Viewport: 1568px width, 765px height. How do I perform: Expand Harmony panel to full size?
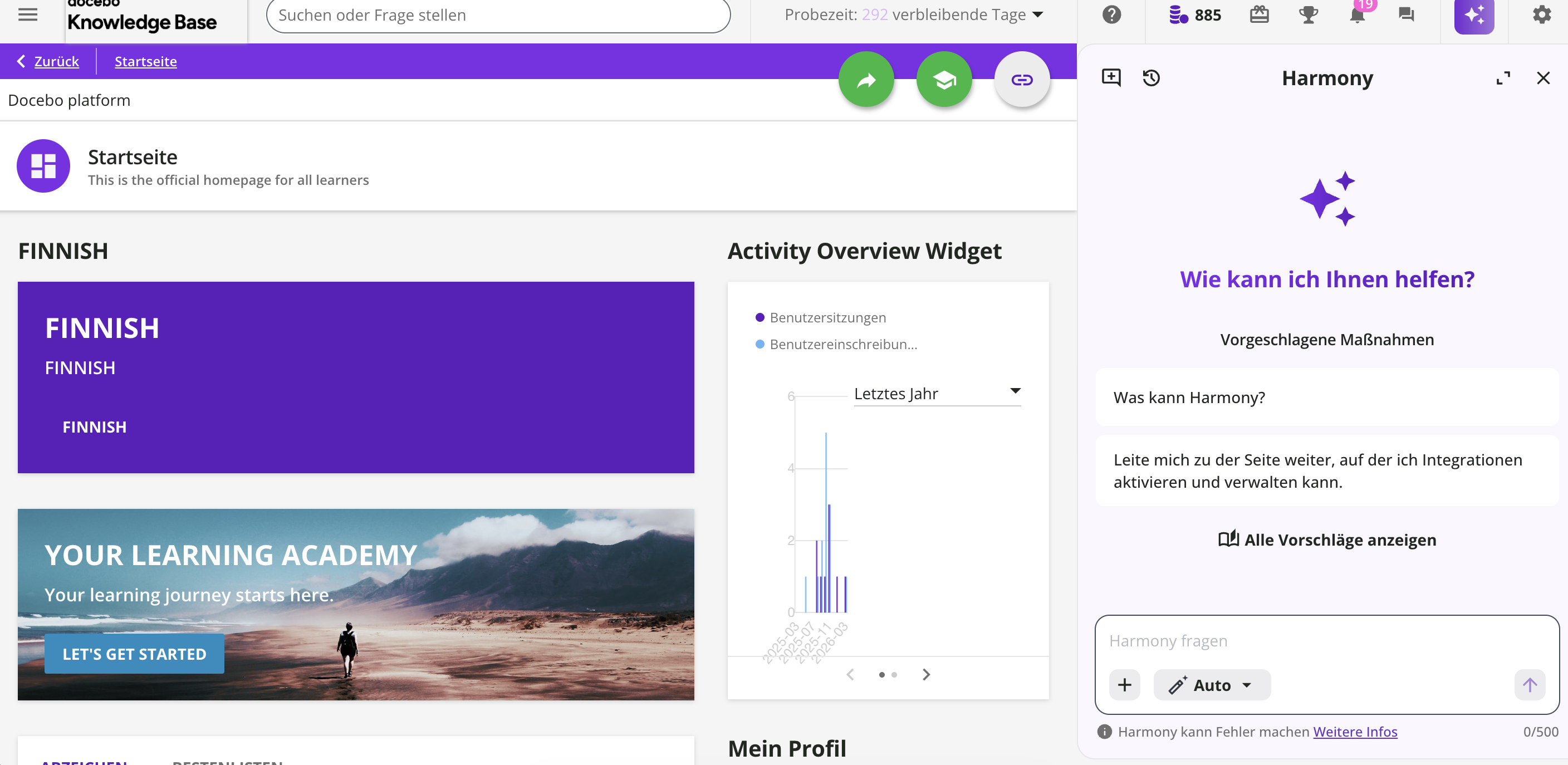tap(1503, 78)
